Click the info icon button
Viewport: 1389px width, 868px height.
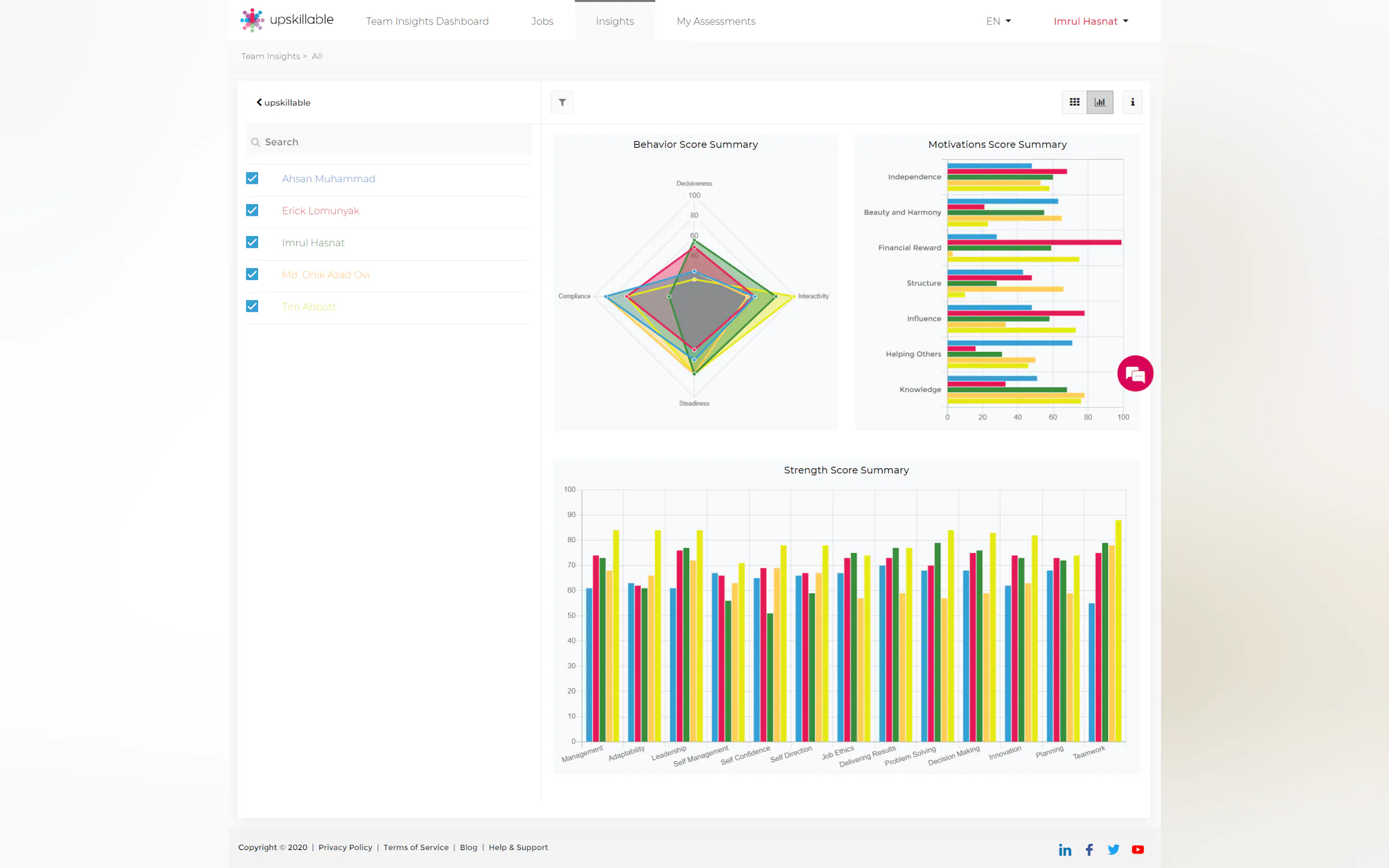coord(1133,102)
